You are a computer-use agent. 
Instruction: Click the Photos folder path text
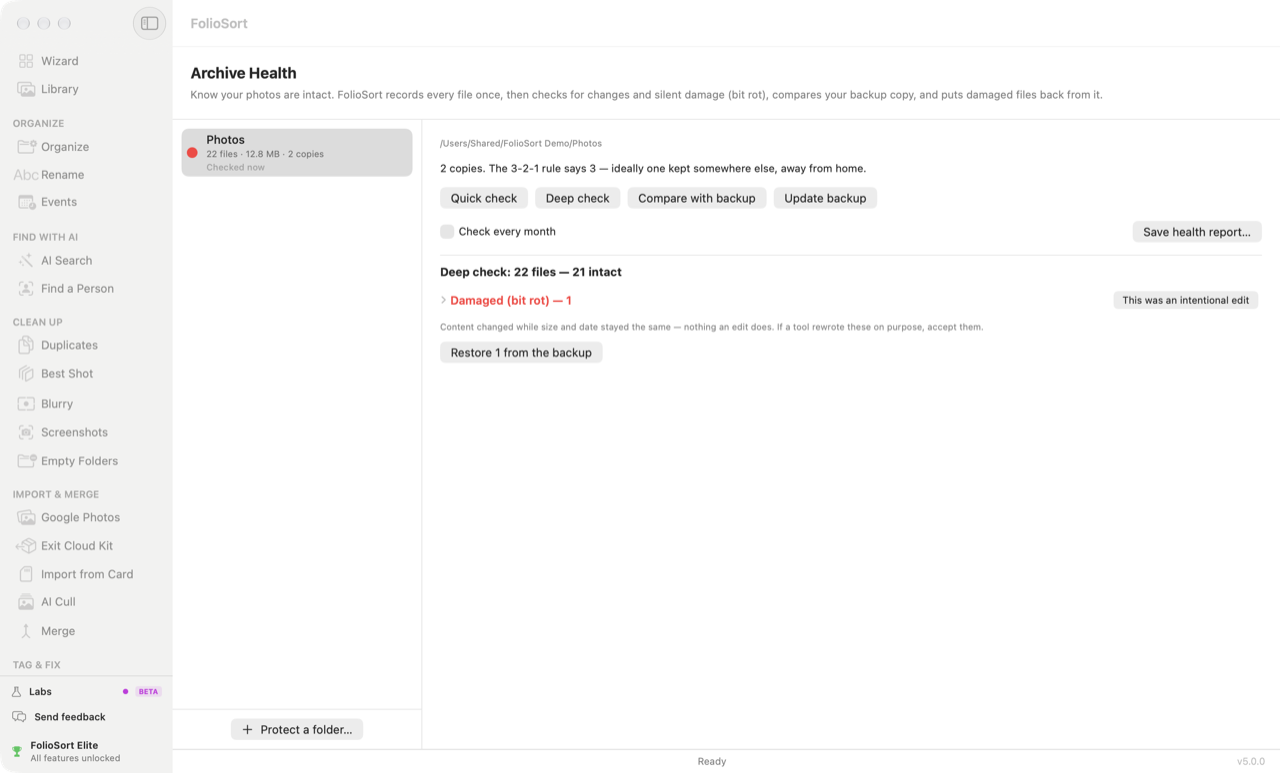(521, 144)
